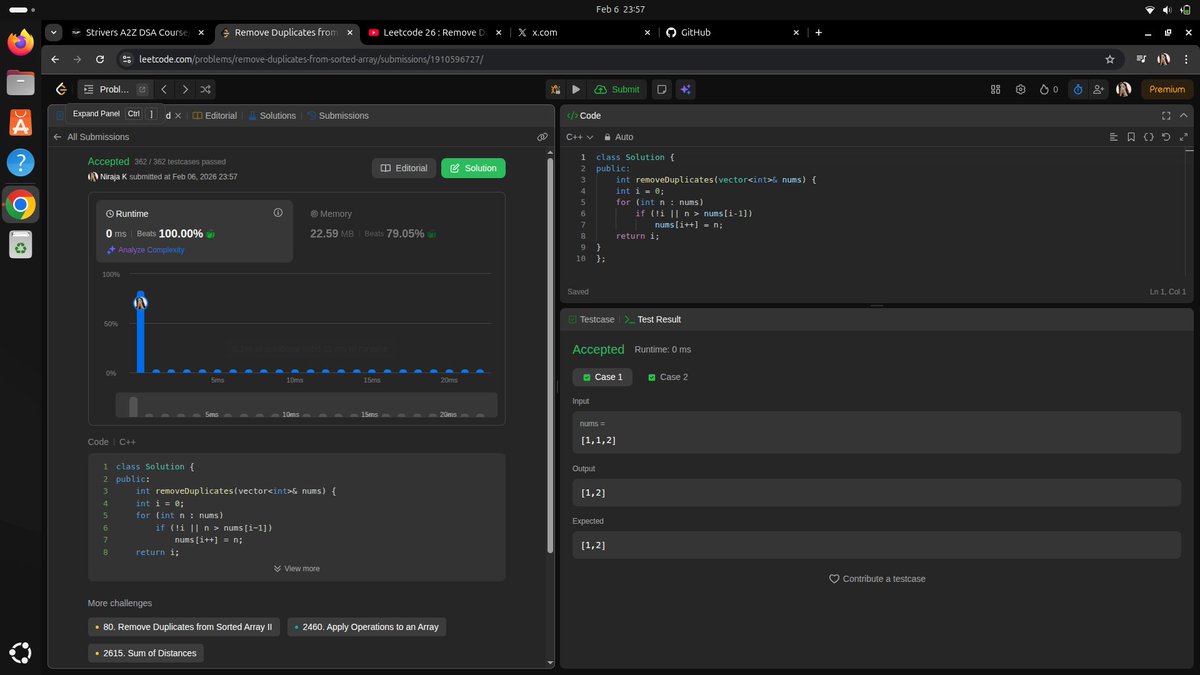Open Trash from the Ubuntu dock
Image resolution: width=1200 pixels, height=675 pixels.
pyautogui.click(x=21, y=244)
